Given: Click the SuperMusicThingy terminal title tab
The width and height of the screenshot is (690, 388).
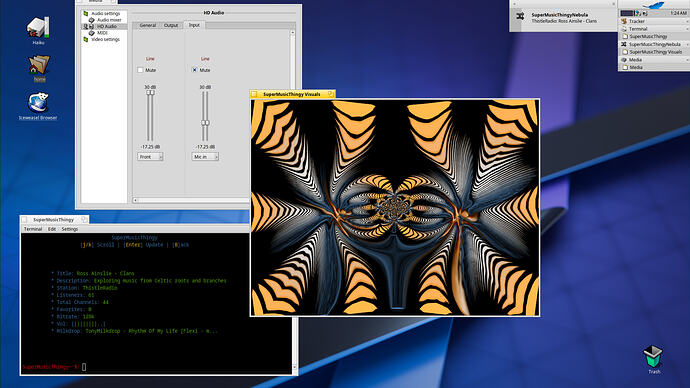Looking at the screenshot, I should [54, 220].
